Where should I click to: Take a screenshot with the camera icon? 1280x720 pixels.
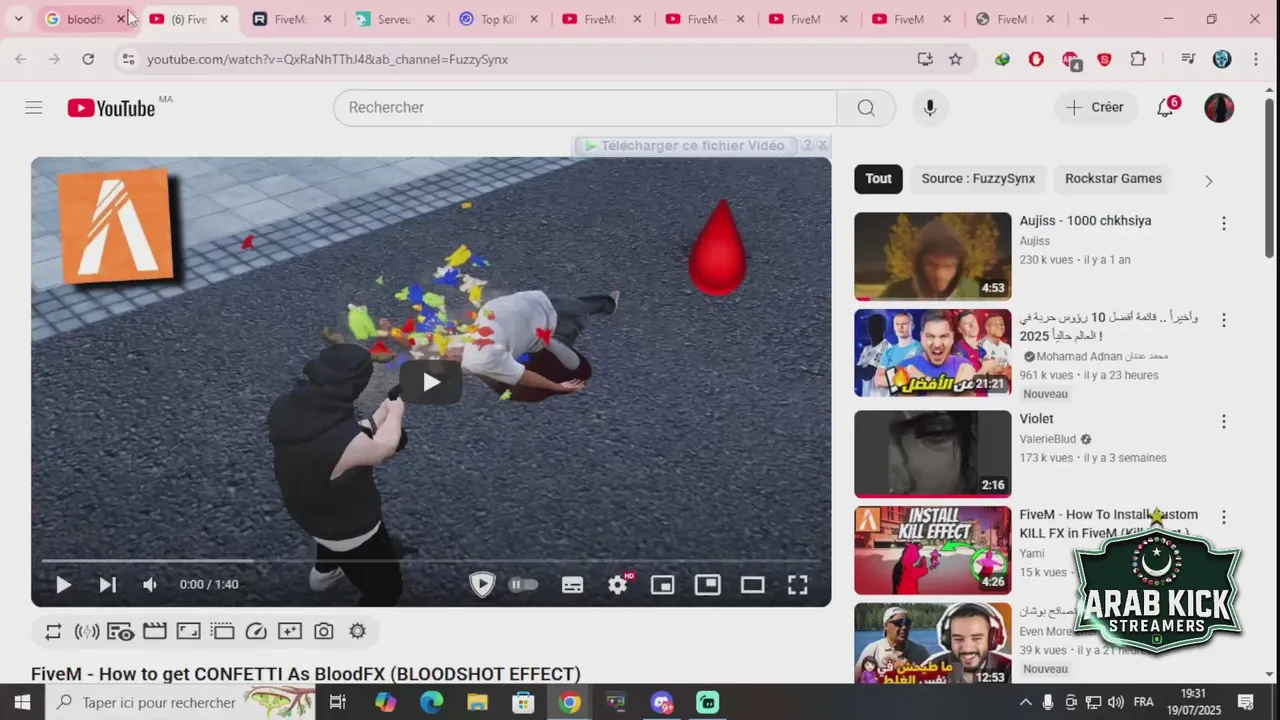(323, 631)
